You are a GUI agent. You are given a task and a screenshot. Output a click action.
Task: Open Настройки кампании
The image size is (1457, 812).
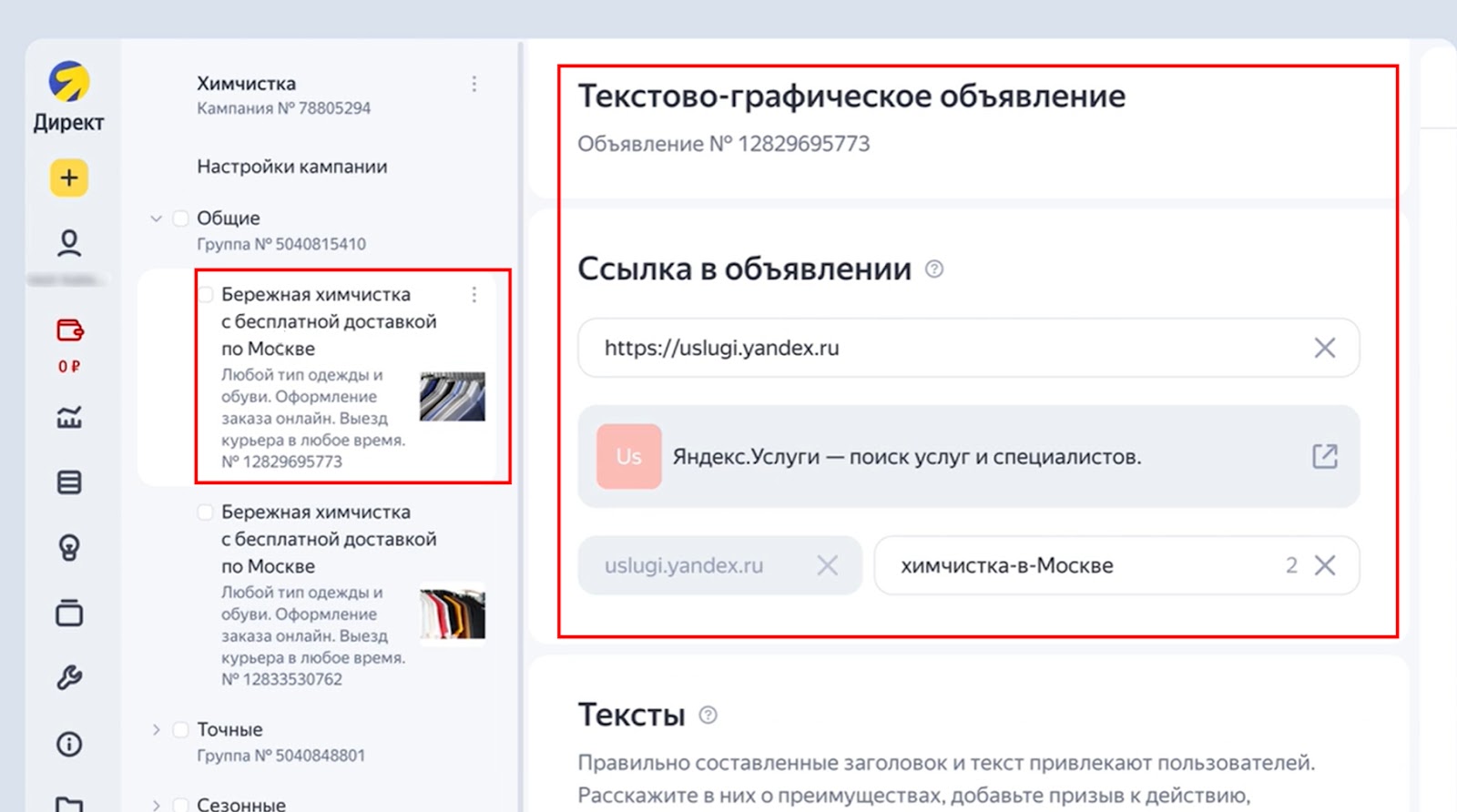click(291, 167)
